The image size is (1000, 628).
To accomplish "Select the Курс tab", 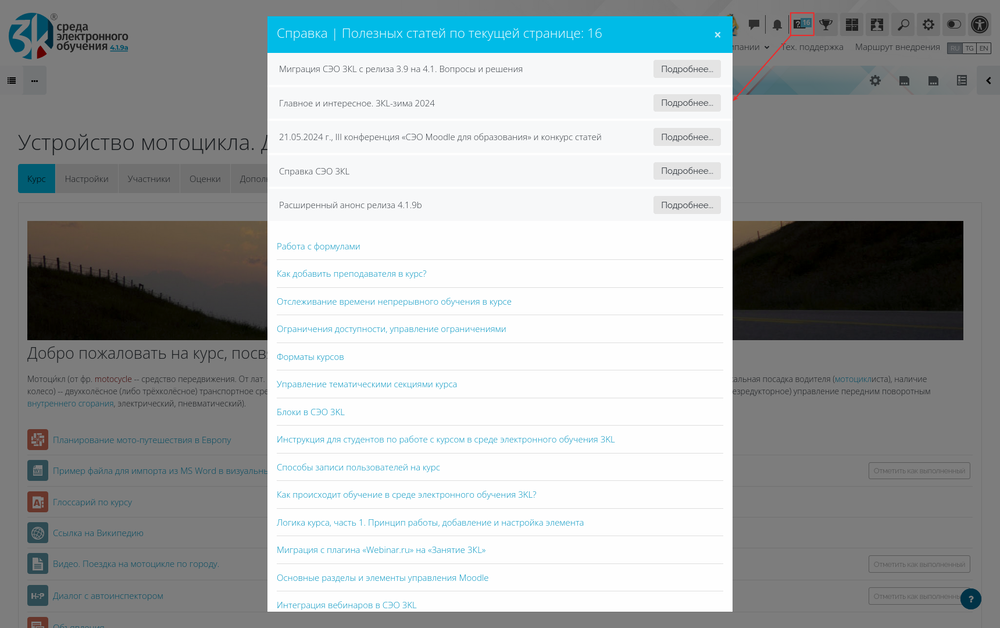I will (36, 179).
